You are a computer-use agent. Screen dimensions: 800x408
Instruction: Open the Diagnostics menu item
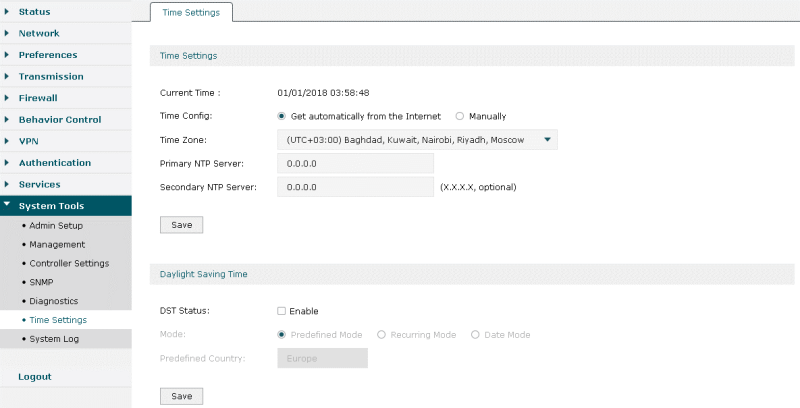pyautogui.click(x=54, y=301)
